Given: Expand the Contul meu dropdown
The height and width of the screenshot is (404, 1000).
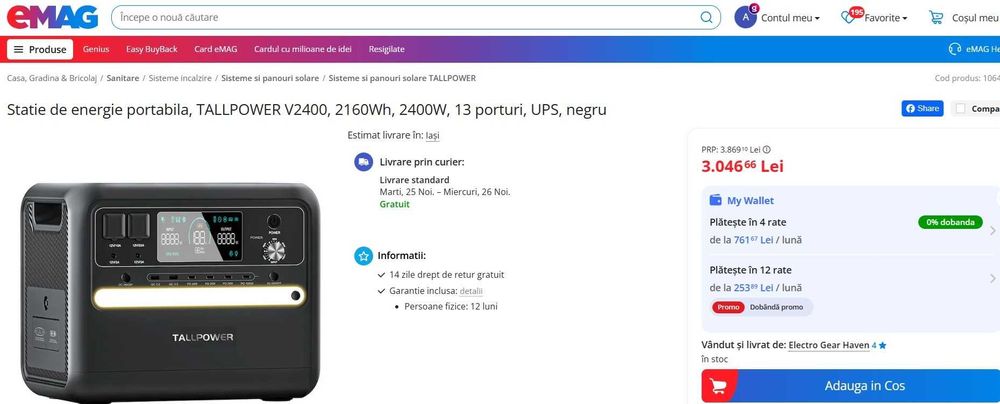Looking at the screenshot, I should point(790,18).
